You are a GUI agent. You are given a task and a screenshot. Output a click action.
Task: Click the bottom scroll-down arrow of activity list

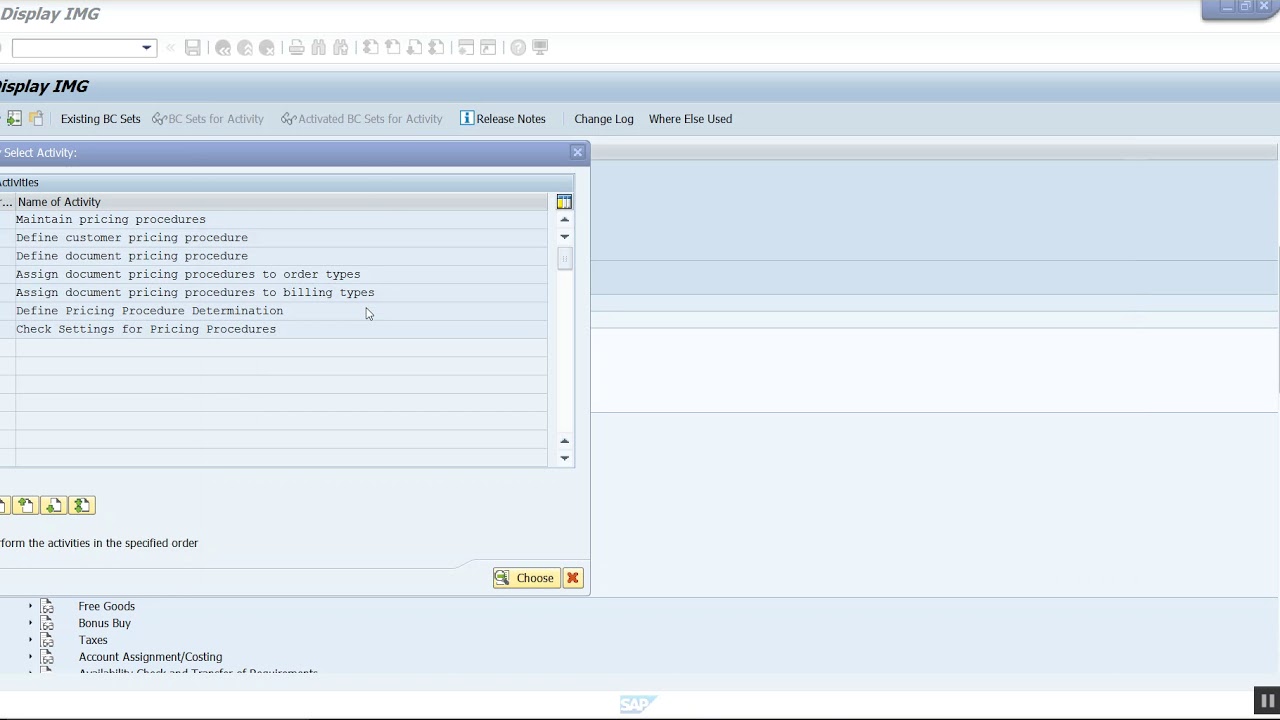(565, 458)
